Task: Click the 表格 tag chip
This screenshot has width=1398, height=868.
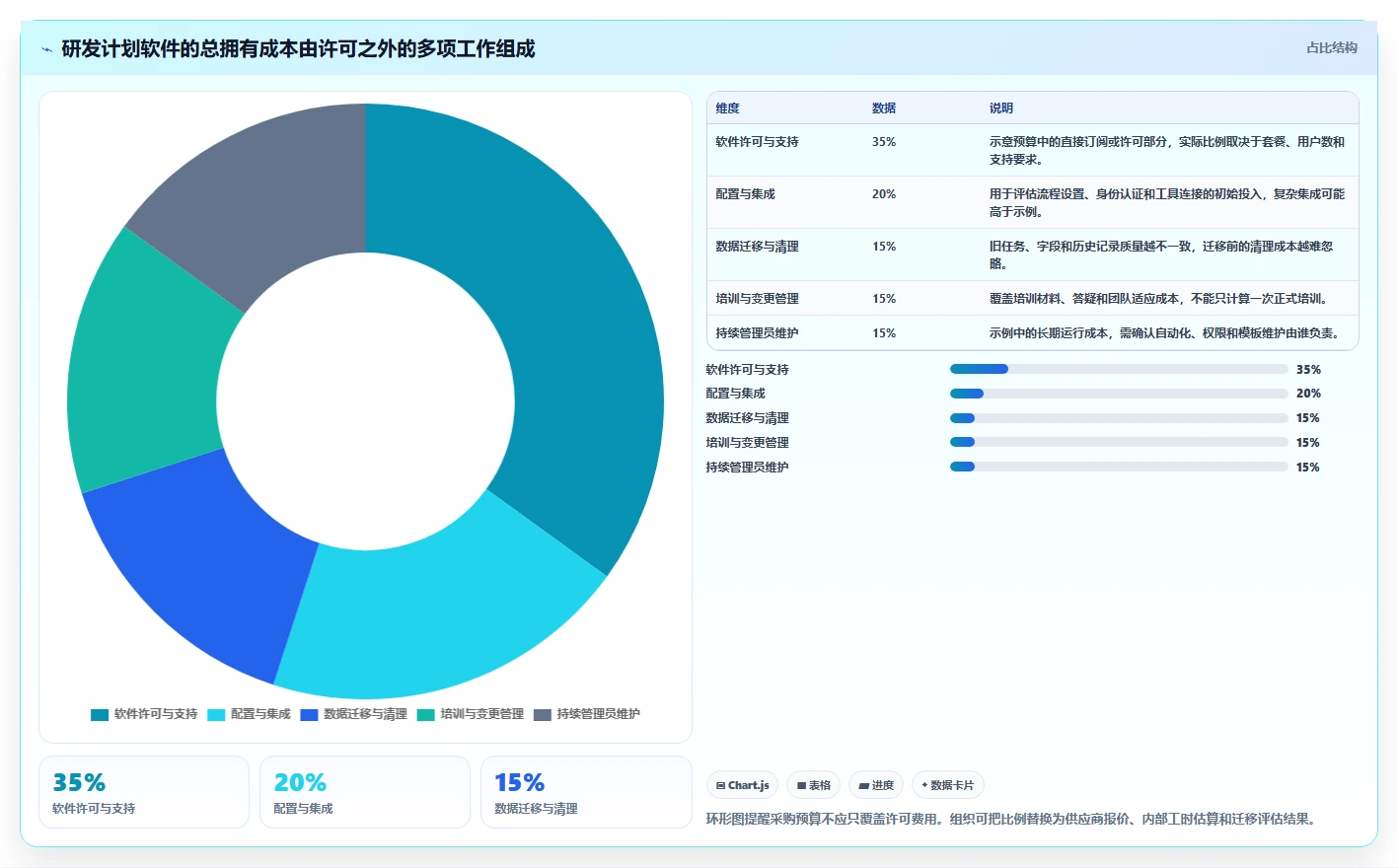Action: (814, 785)
